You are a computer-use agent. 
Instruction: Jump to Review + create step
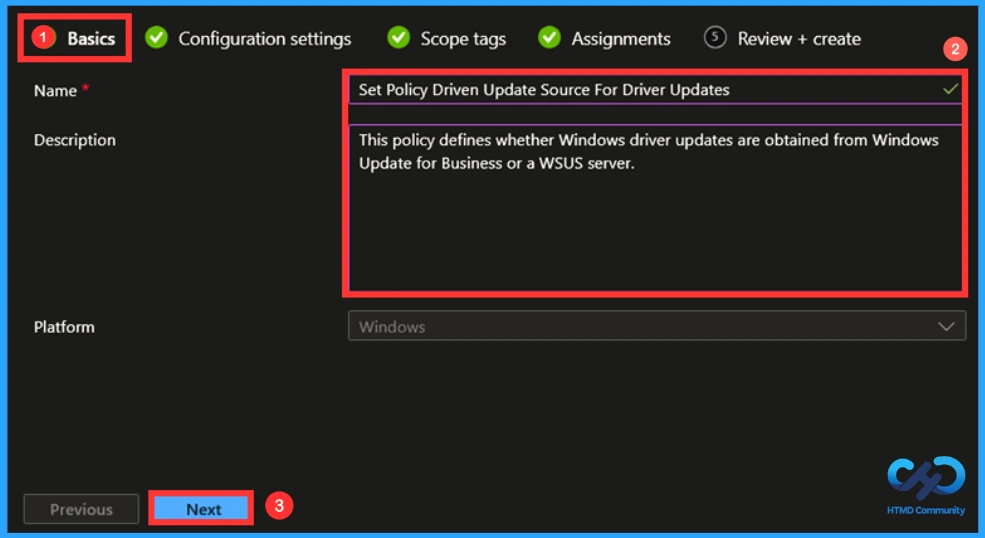coord(799,39)
